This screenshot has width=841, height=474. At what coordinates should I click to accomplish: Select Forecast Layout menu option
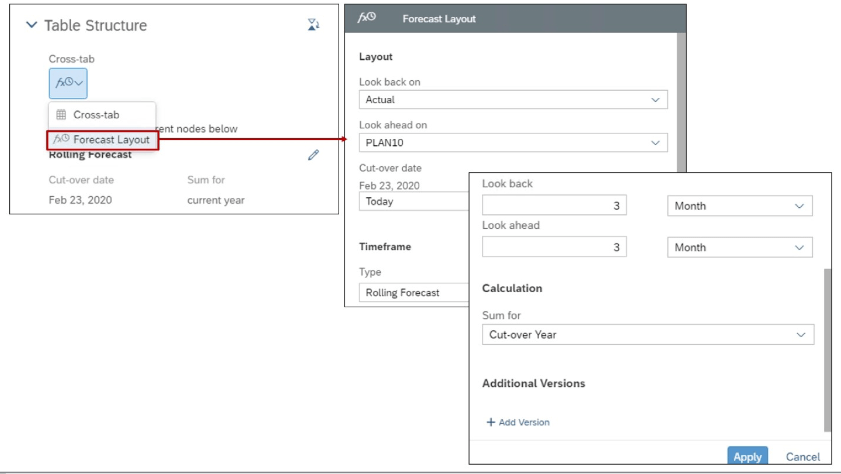coord(103,140)
